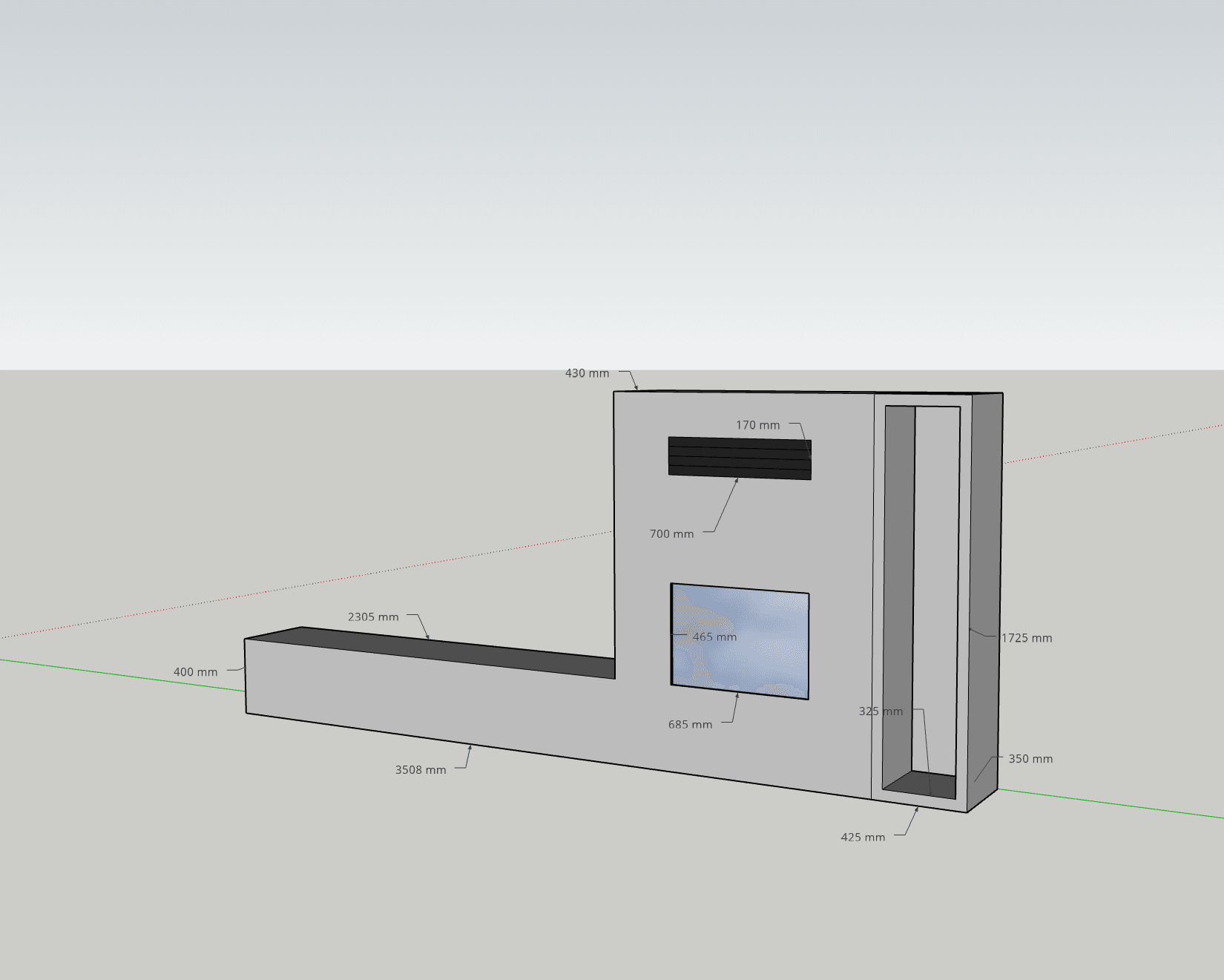Click the 400 mm dimension text
This screenshot has height=980, width=1224.
(195, 672)
